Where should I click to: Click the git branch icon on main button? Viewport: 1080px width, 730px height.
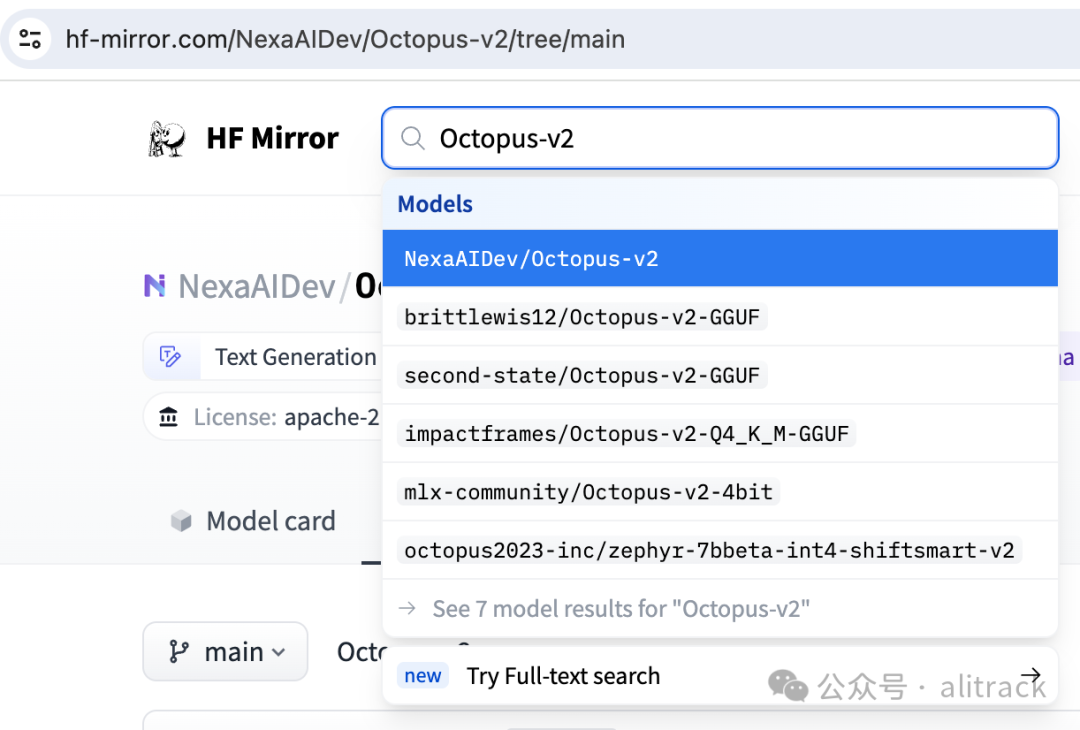click(178, 651)
